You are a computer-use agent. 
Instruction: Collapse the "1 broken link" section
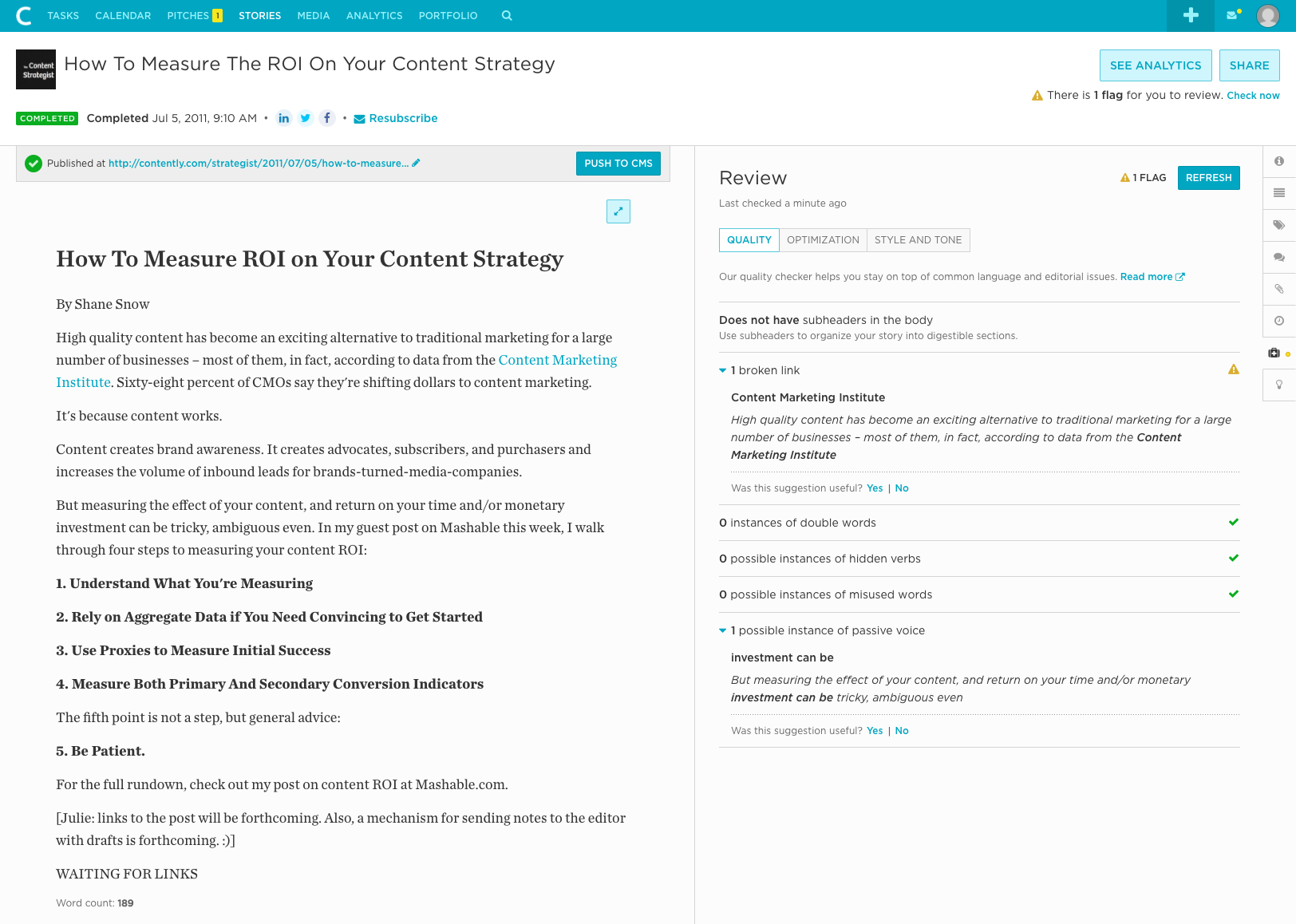point(723,370)
